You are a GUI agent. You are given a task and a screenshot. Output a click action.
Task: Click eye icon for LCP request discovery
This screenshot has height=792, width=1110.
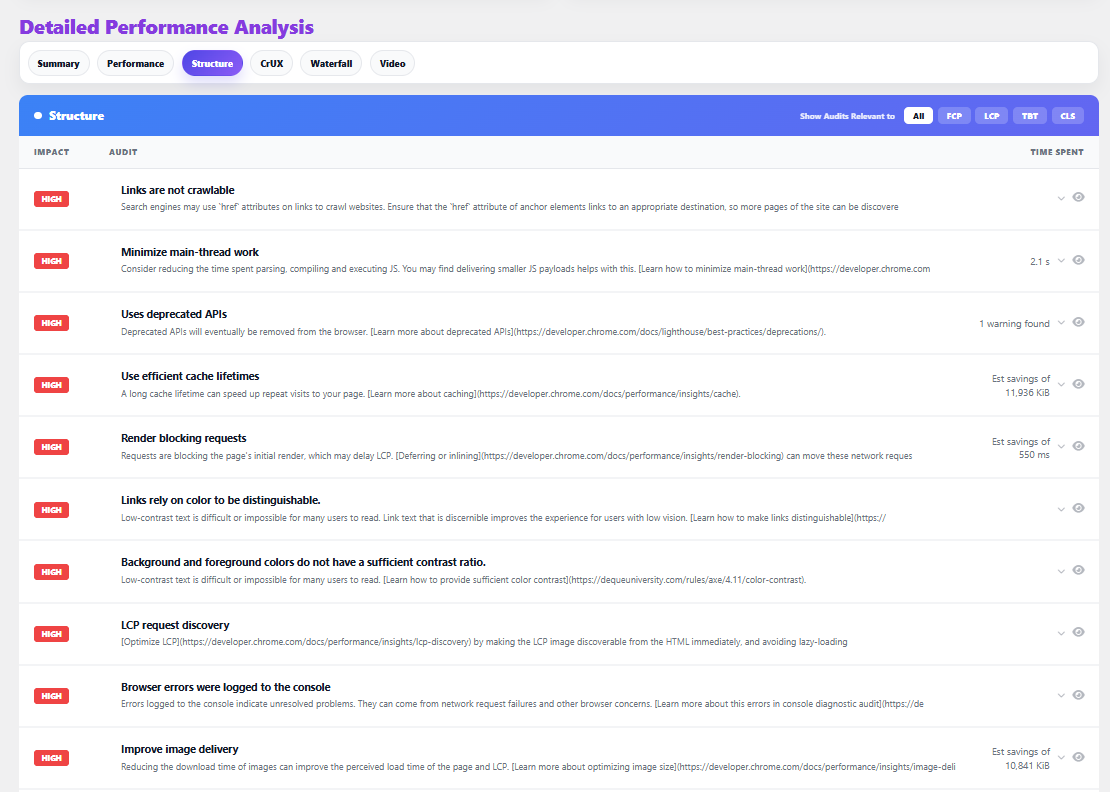click(1078, 632)
